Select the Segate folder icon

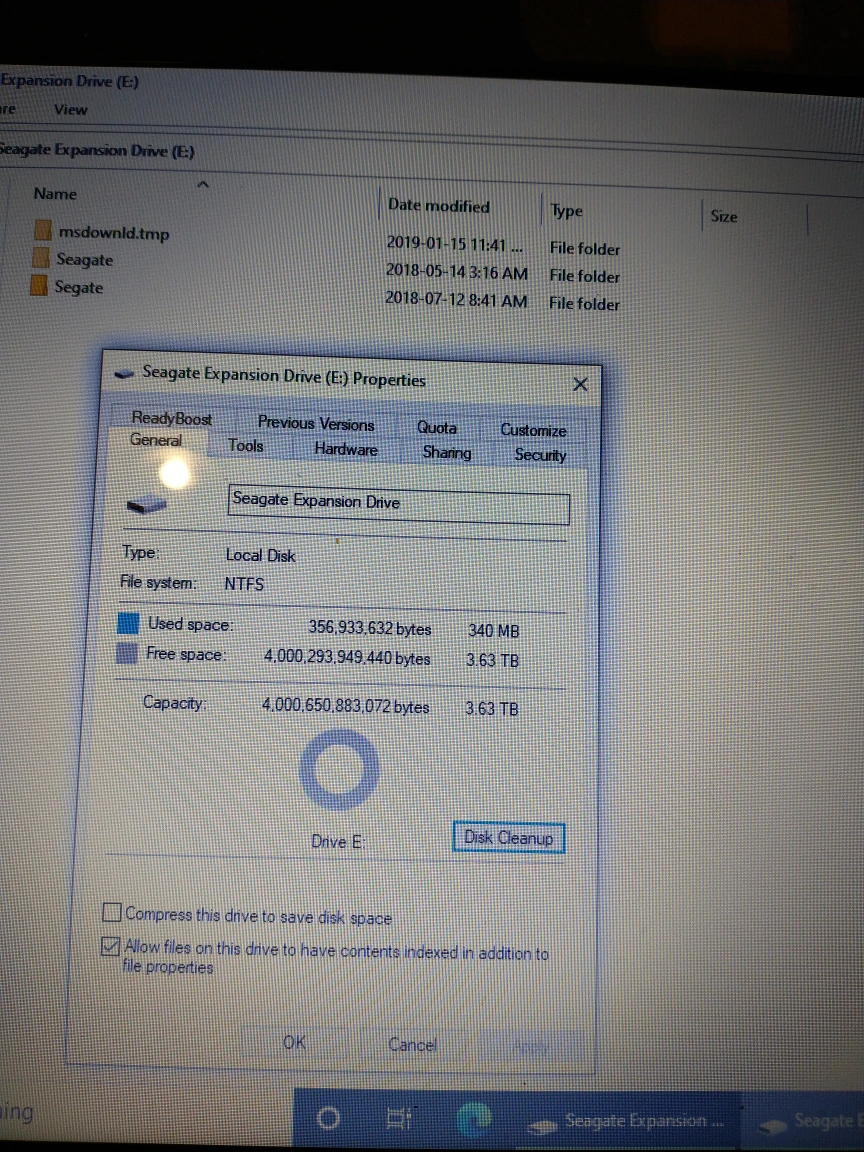click(39, 285)
